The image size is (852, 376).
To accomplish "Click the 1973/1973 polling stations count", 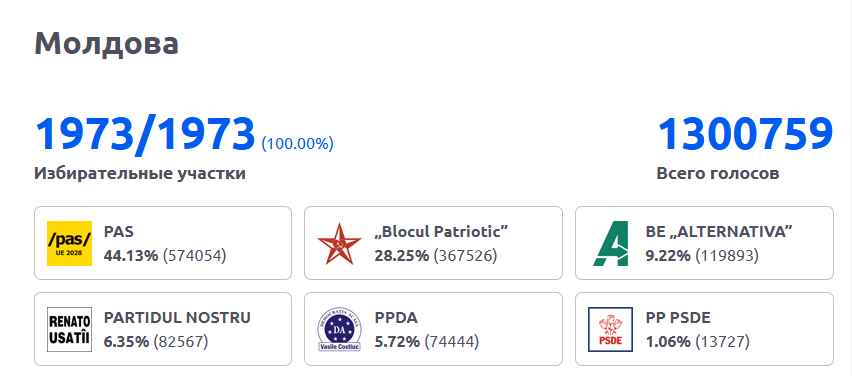I will click(x=145, y=134).
